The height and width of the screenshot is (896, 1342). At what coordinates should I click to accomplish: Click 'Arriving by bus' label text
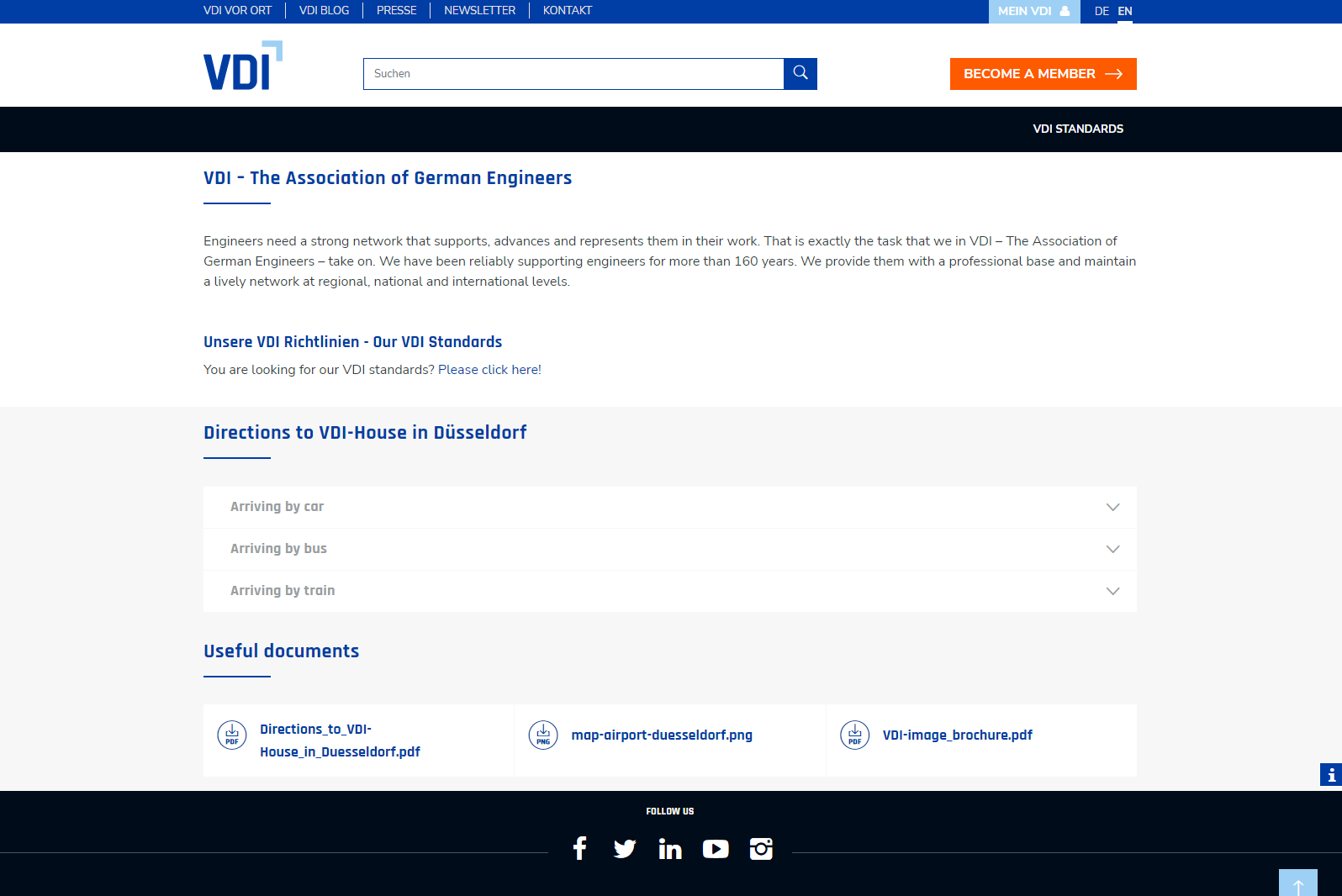point(278,549)
